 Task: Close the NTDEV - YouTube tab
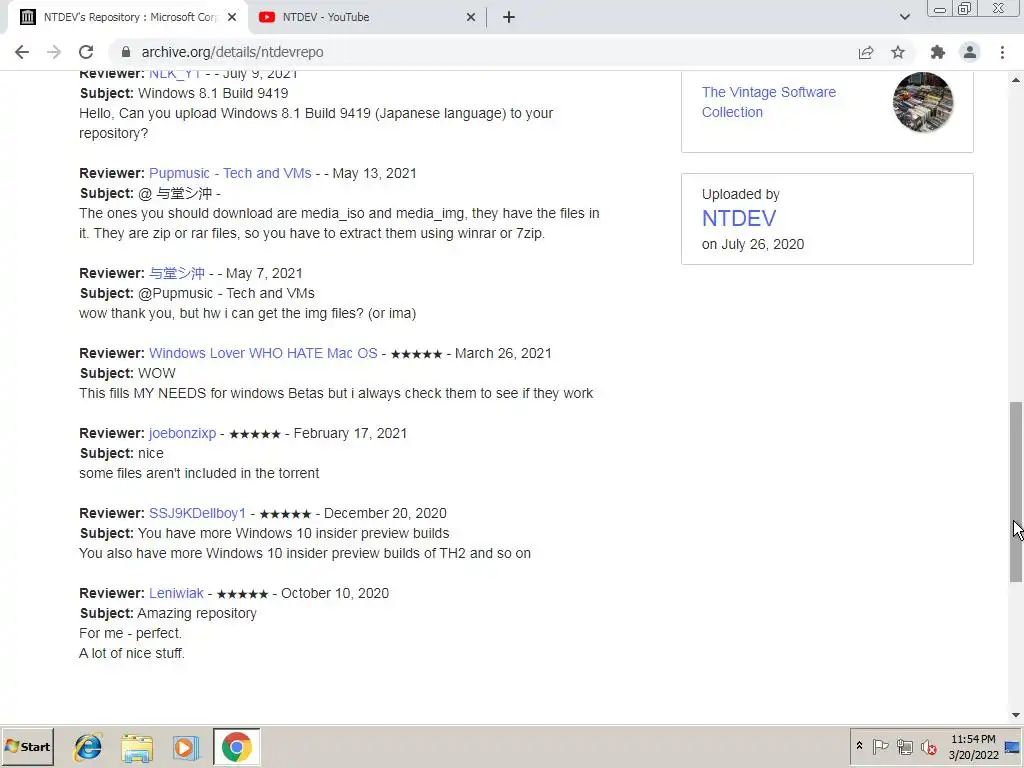(471, 18)
